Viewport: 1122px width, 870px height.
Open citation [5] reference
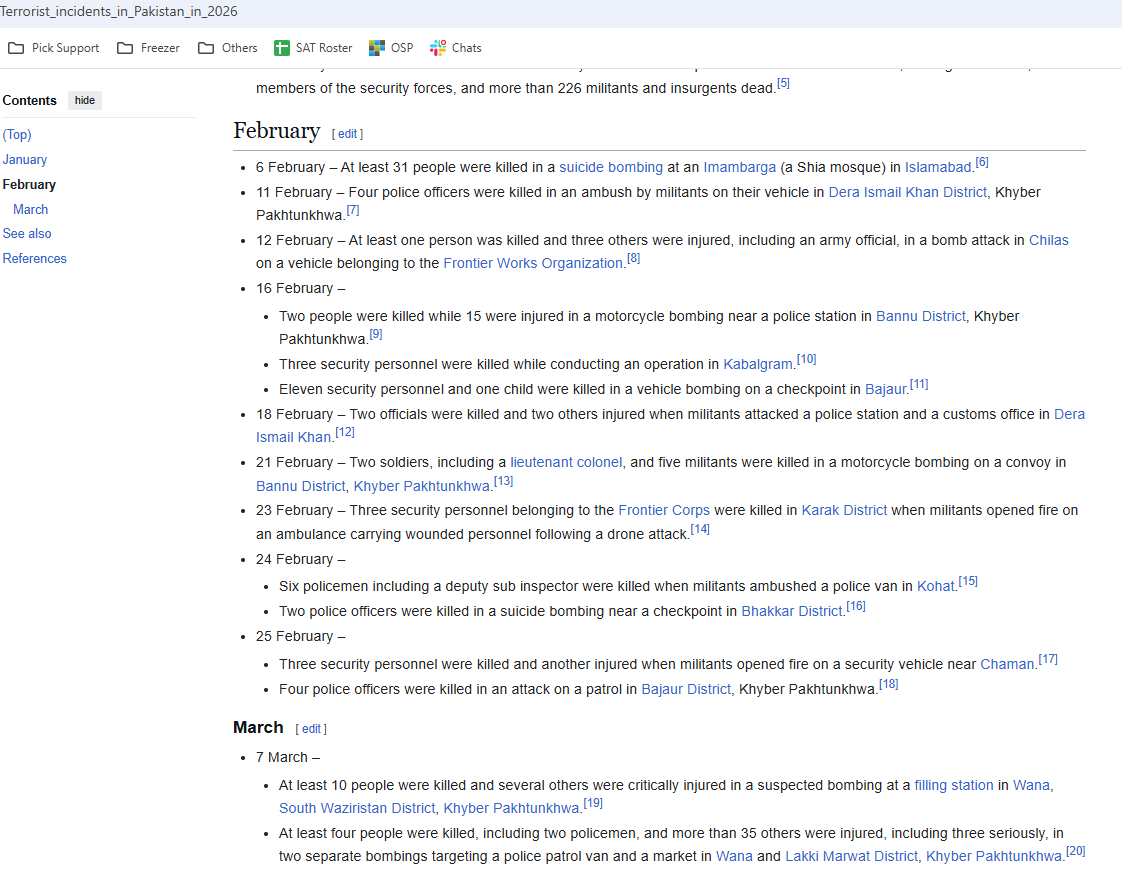click(784, 83)
